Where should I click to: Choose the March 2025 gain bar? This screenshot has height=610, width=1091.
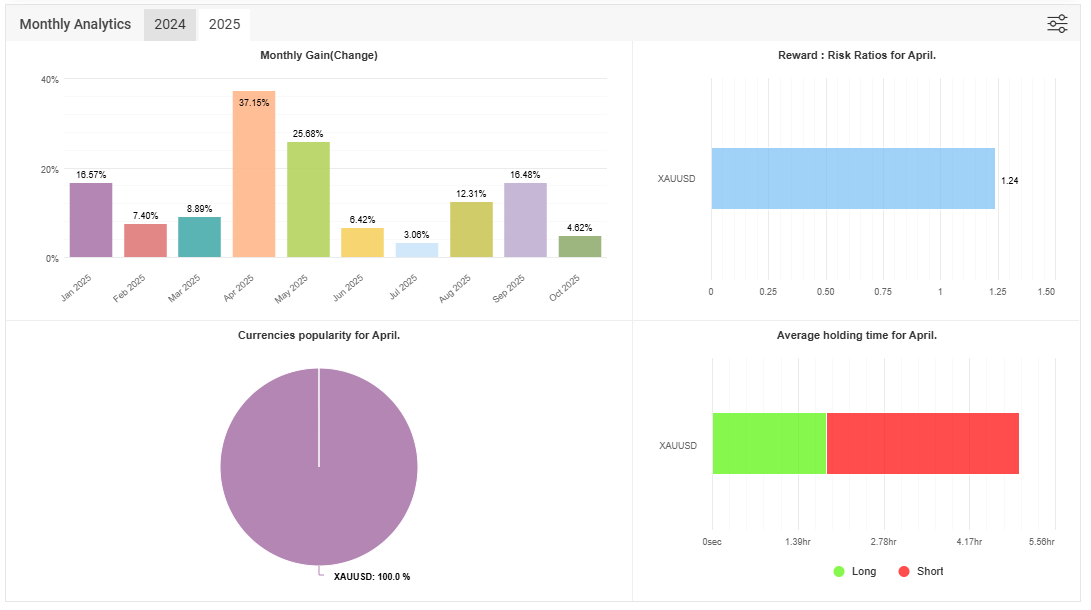click(199, 237)
